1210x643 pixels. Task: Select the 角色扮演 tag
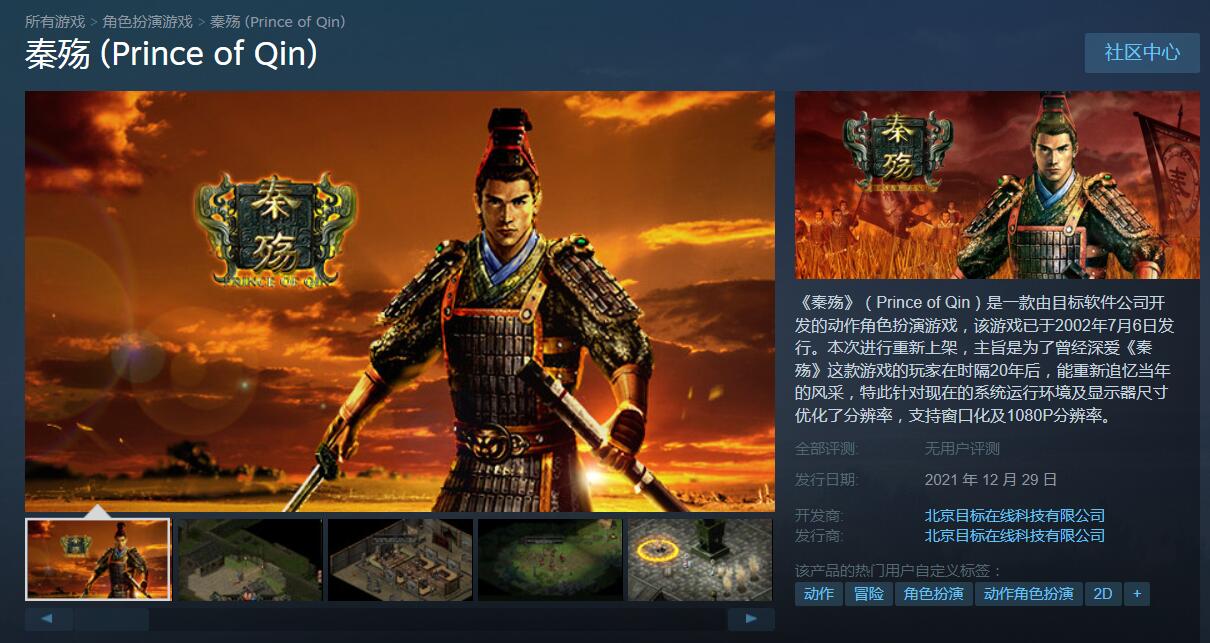pos(933,594)
